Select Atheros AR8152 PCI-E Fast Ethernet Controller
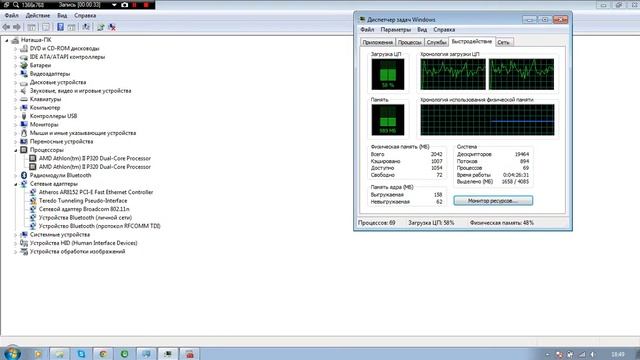The image size is (640, 360). point(96,192)
